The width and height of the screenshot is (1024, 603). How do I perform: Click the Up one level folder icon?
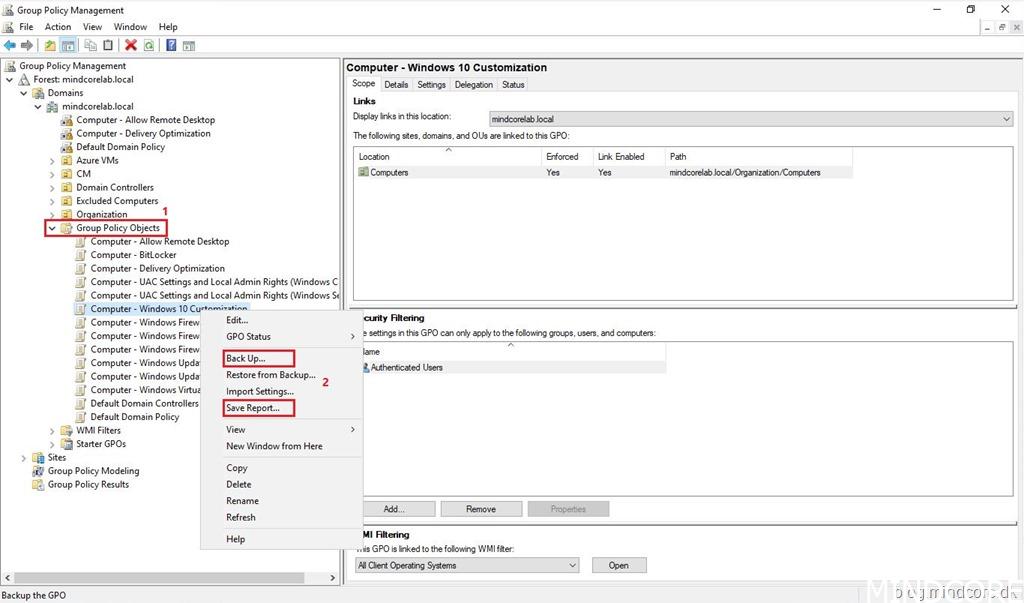tap(50, 45)
